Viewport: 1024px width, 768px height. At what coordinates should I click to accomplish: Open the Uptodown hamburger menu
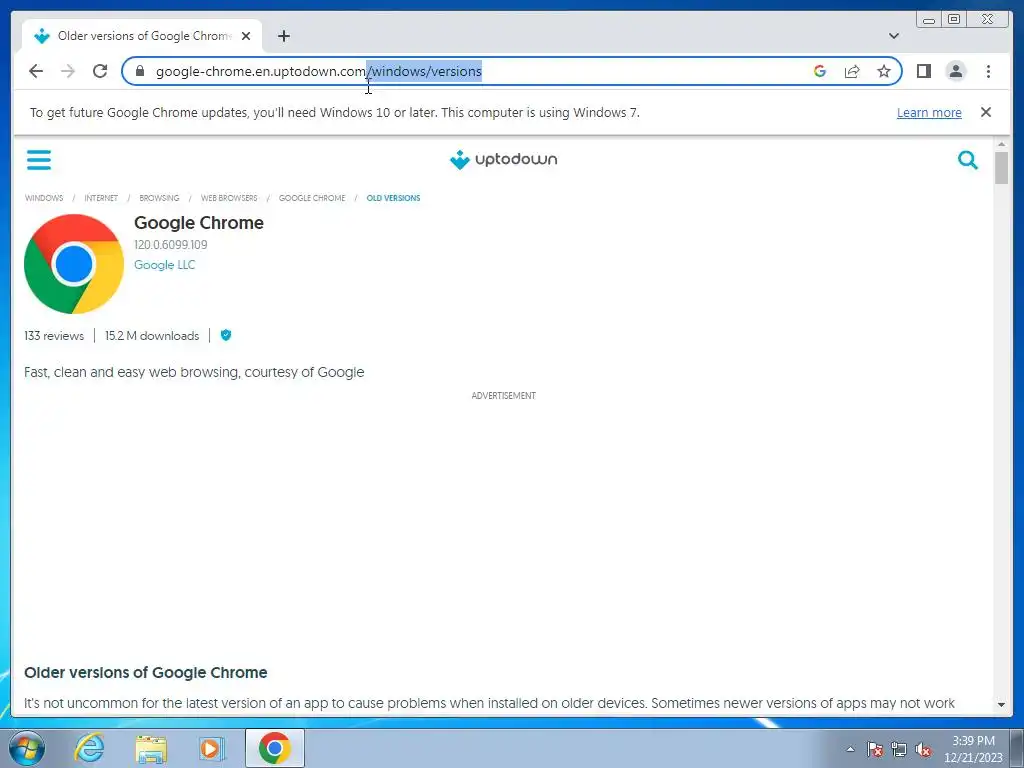click(39, 159)
